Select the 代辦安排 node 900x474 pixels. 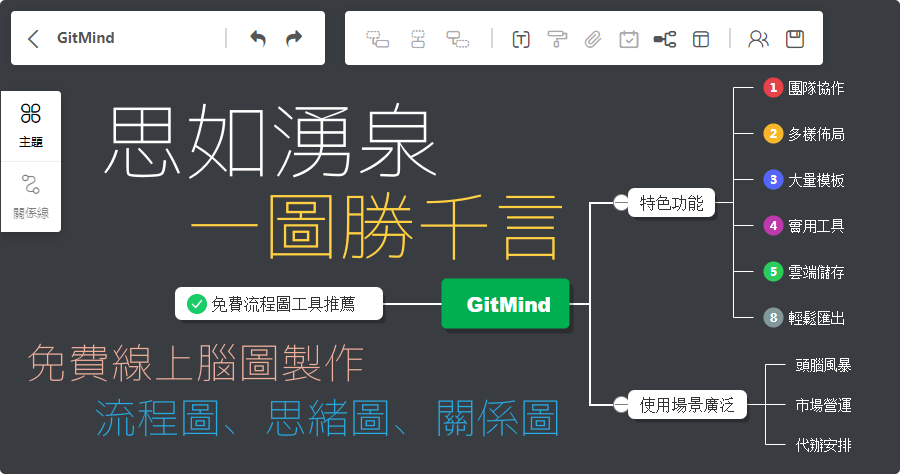(x=823, y=445)
